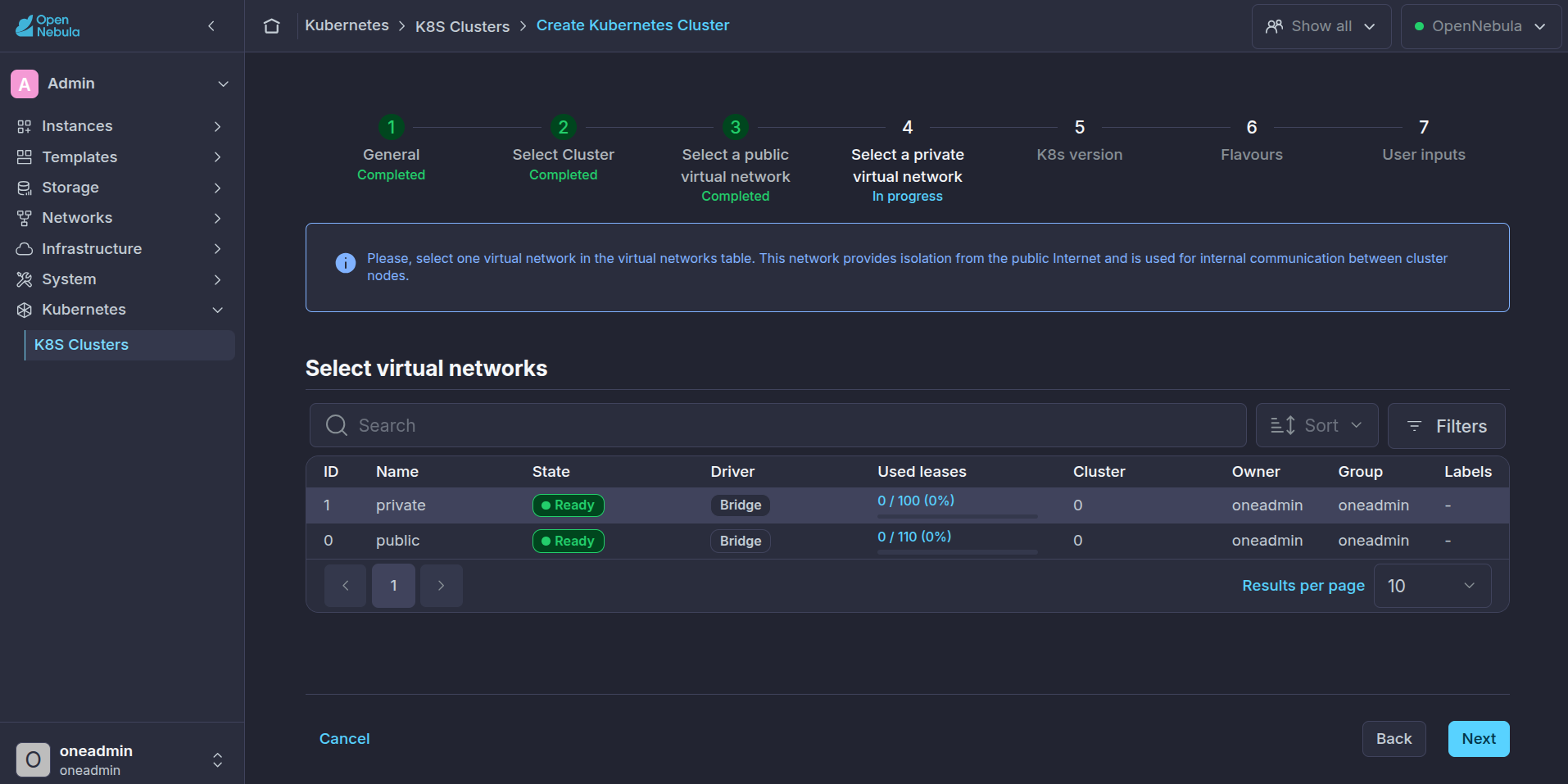This screenshot has width=1568, height=784.
Task: Click the Cancel link
Action: point(344,739)
